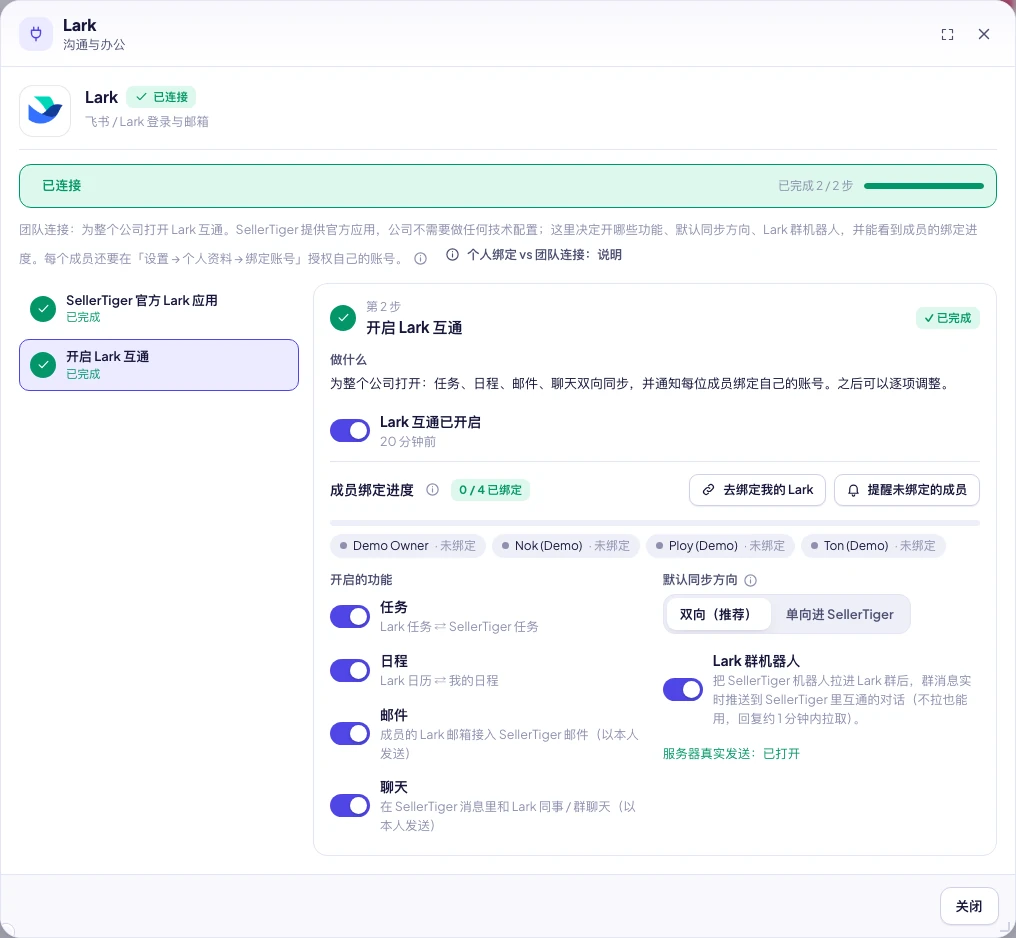Select 单向进 SellerTiger sync direction
Screen dimensions: 1016x938
click(x=840, y=614)
